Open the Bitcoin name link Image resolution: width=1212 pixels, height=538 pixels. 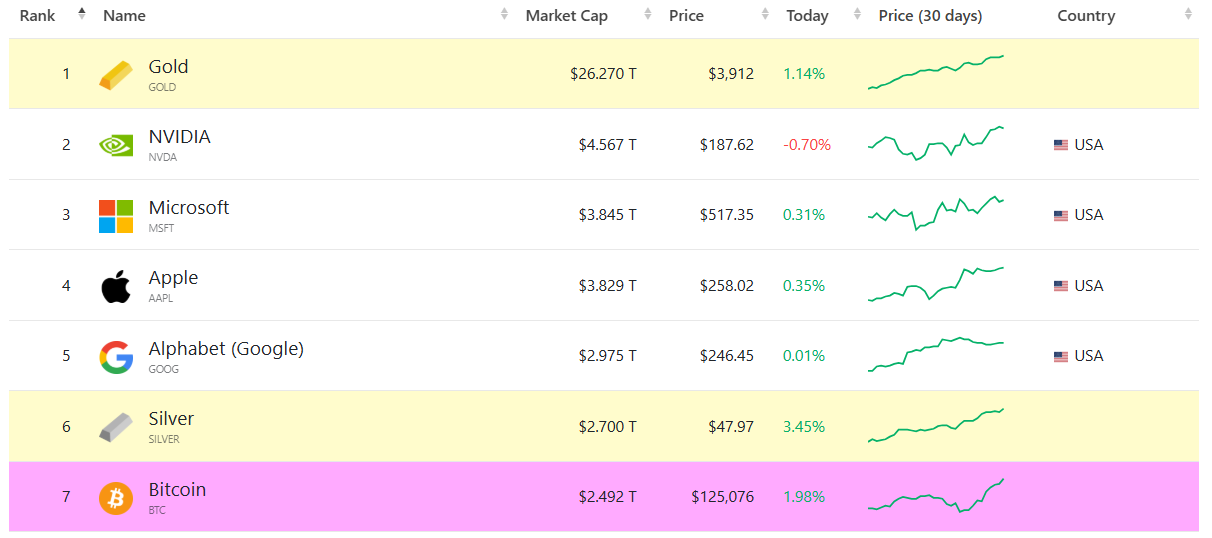[177, 490]
